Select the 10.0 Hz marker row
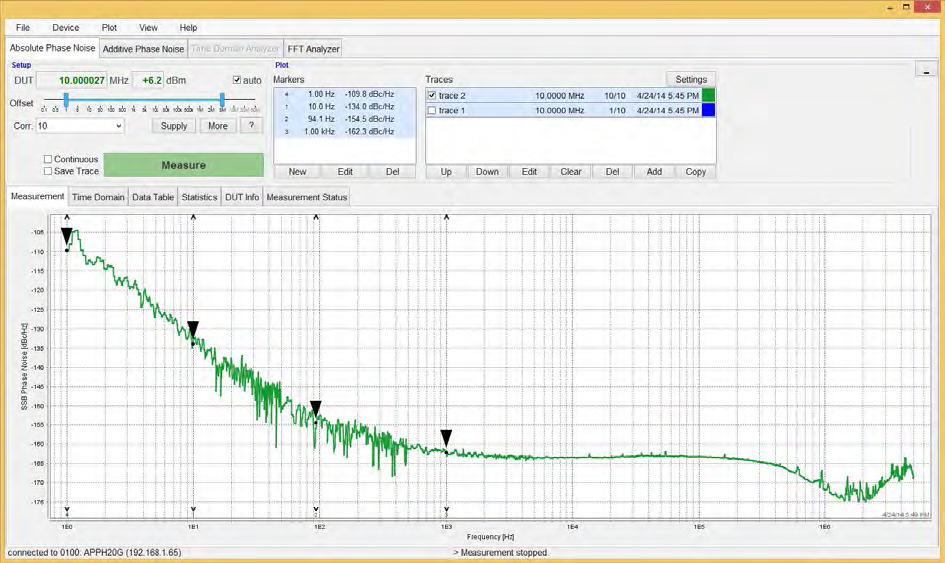The image size is (945, 563). [344, 107]
